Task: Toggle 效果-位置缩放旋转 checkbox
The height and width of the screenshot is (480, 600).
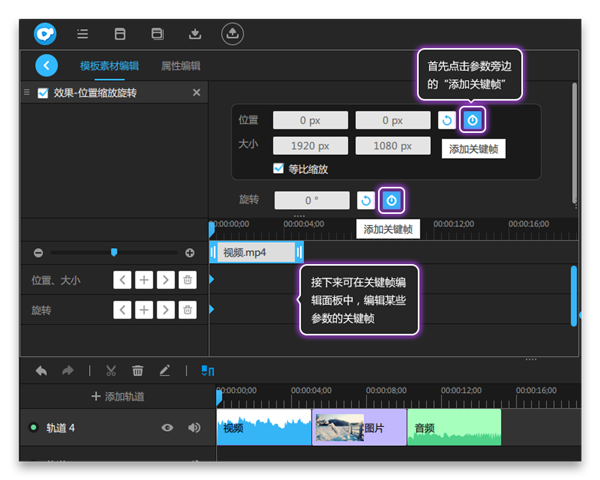Action: [43, 93]
